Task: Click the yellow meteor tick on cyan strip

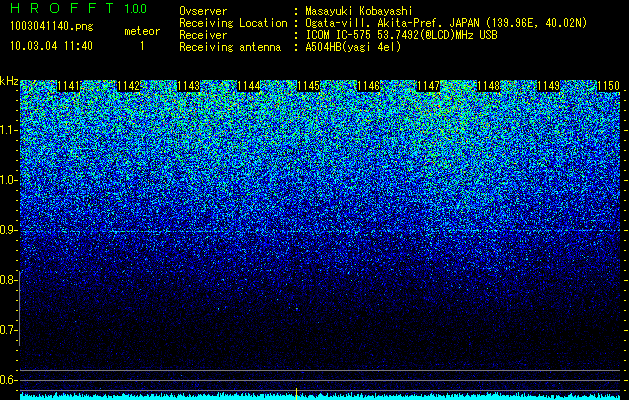Action: coord(296,394)
